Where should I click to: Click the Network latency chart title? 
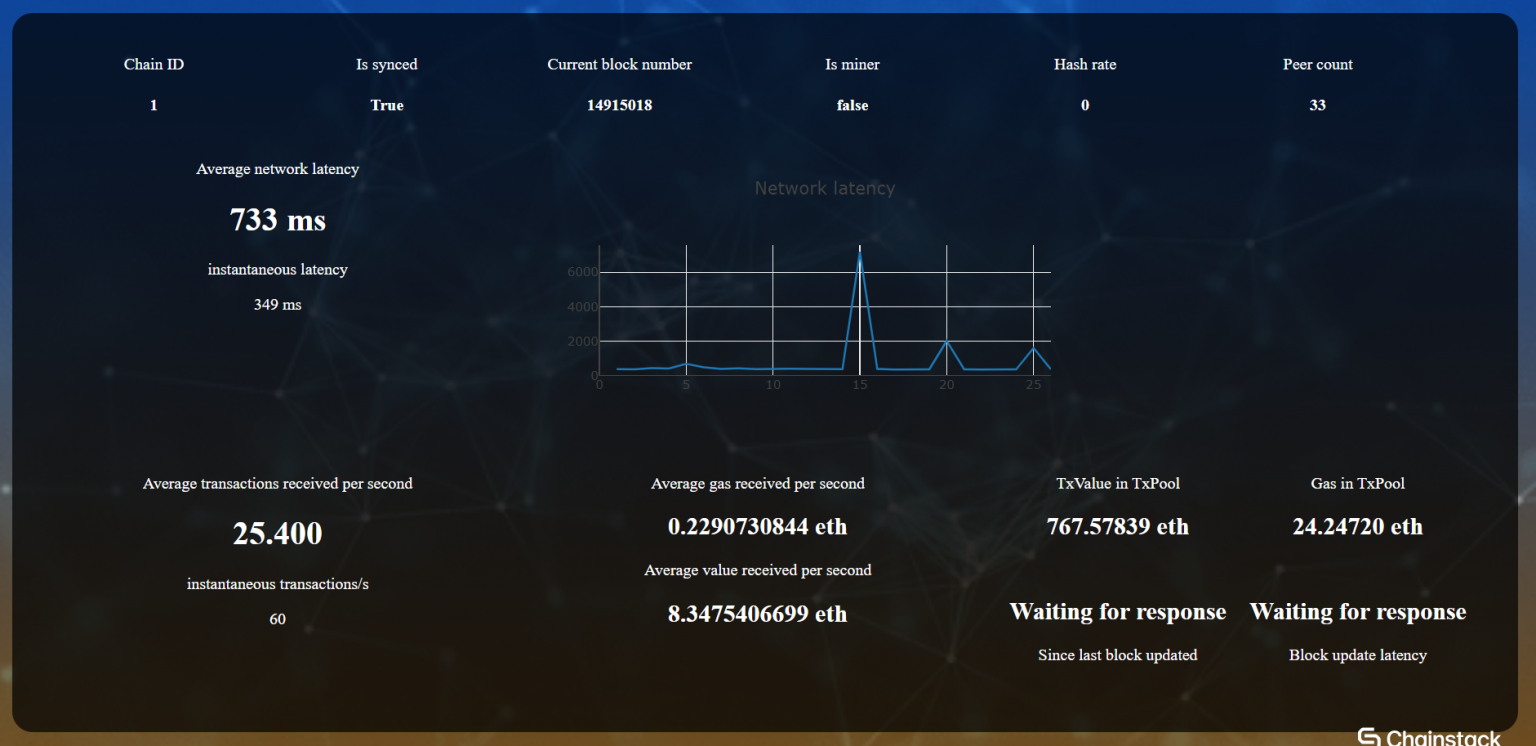coord(825,188)
